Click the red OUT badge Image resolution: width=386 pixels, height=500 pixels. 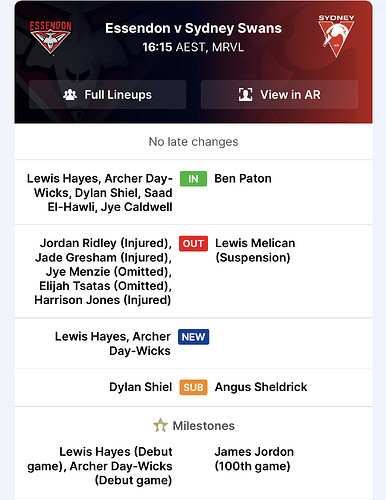point(193,243)
